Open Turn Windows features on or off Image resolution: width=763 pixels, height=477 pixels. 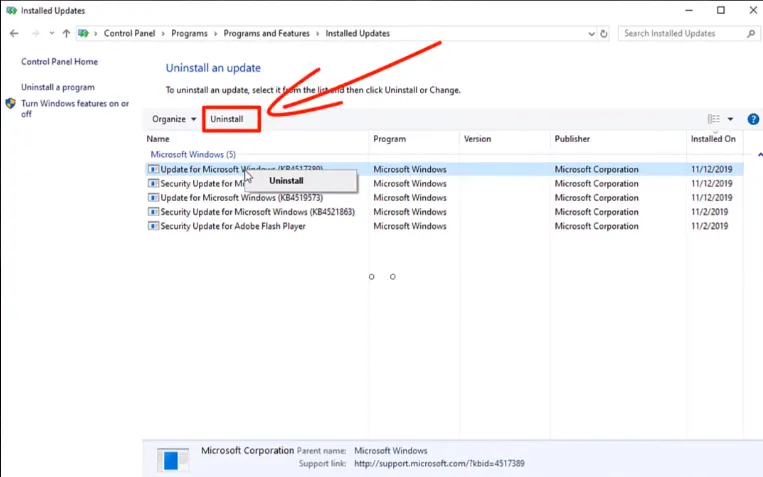75,109
